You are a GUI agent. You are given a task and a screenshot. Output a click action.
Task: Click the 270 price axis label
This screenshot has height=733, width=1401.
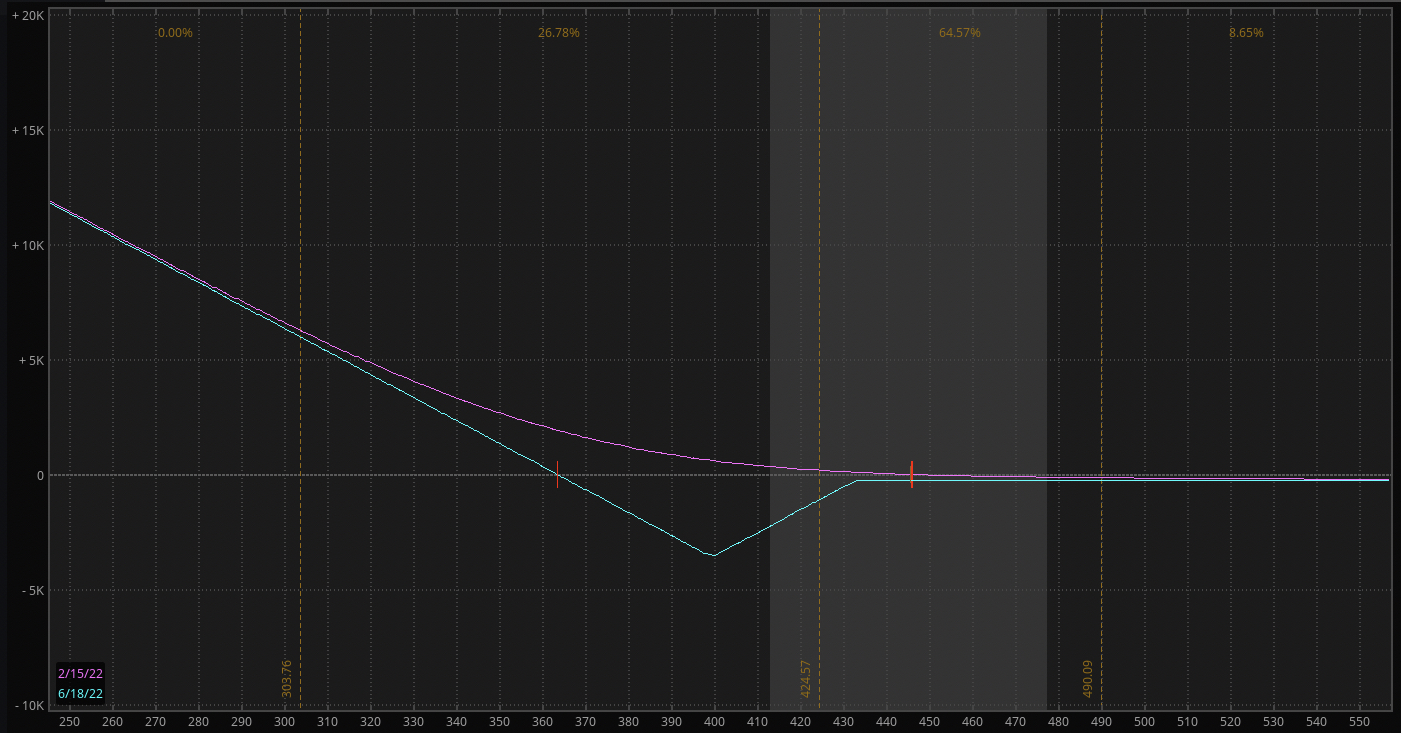tap(155, 721)
